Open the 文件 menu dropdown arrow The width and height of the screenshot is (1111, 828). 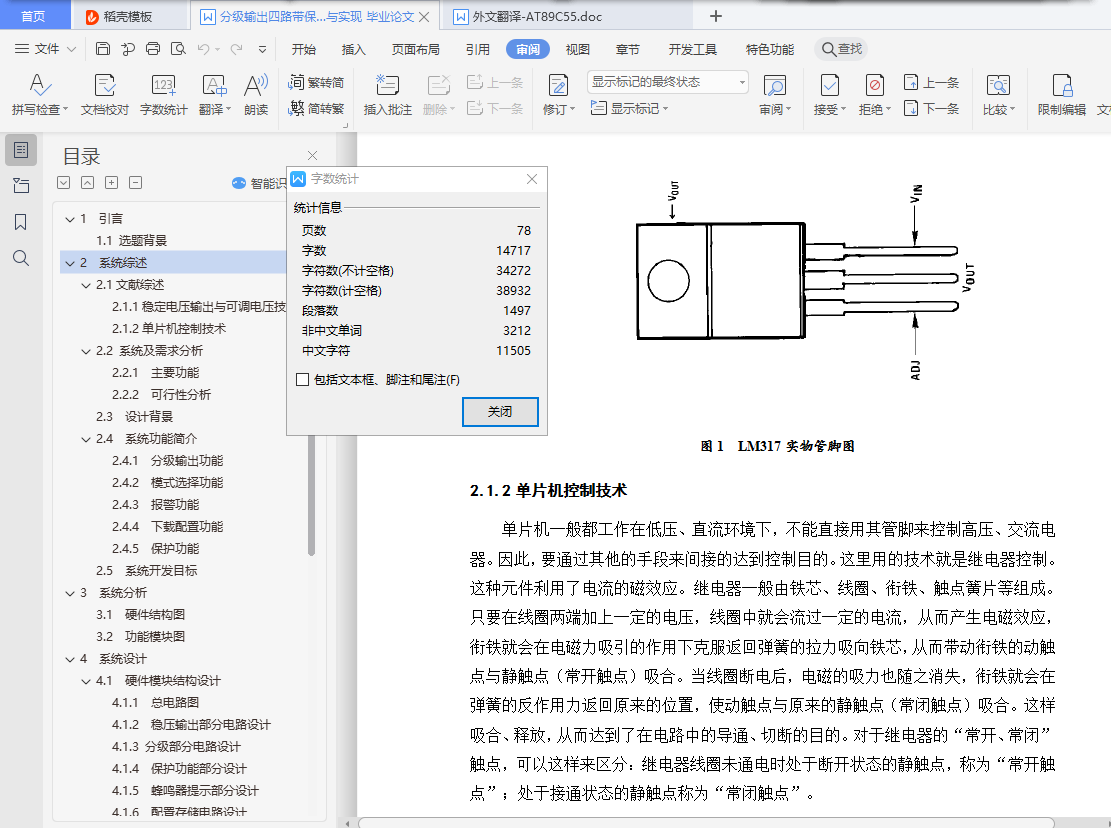tap(72, 49)
